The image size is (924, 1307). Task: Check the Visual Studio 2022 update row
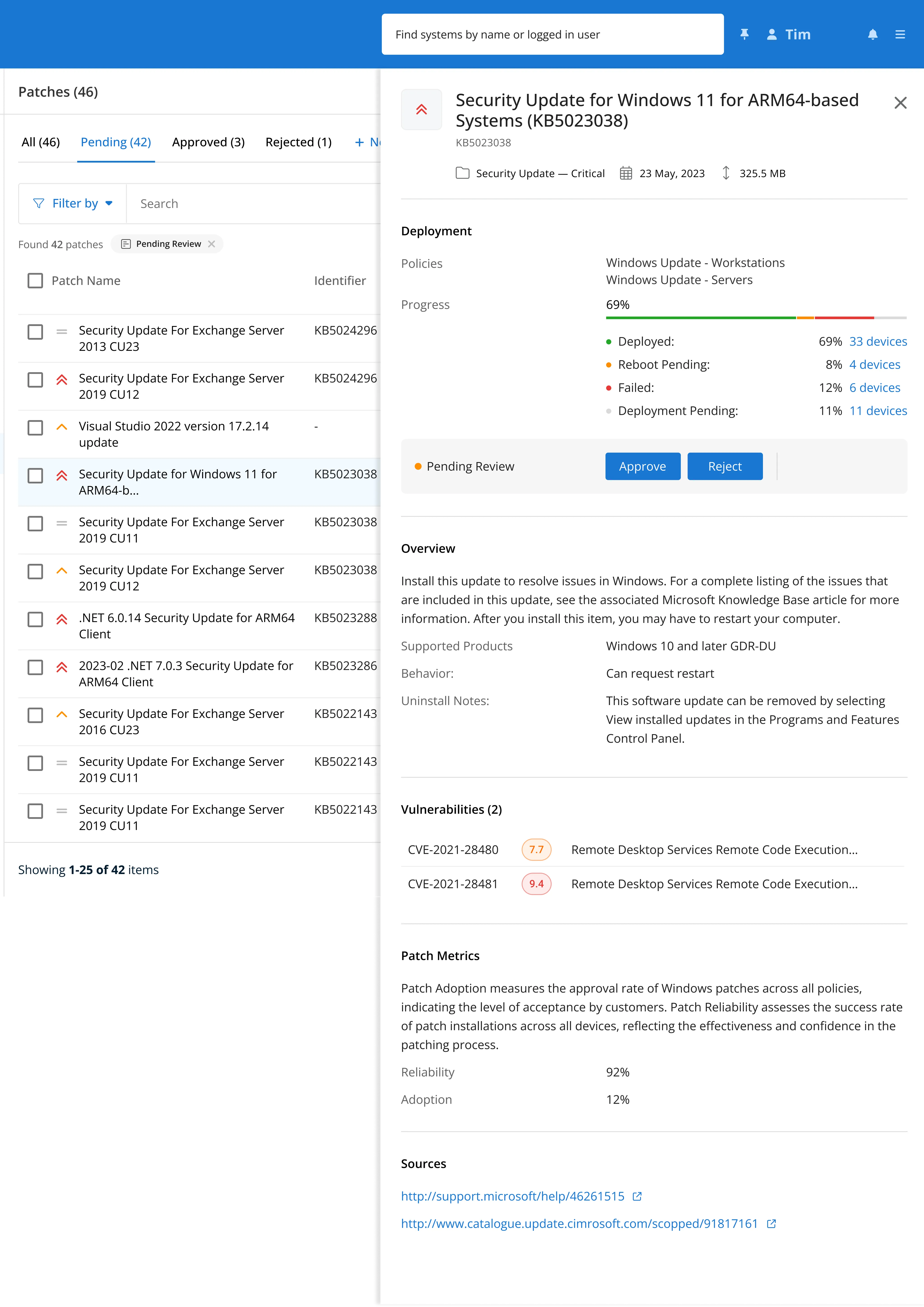(x=35, y=428)
